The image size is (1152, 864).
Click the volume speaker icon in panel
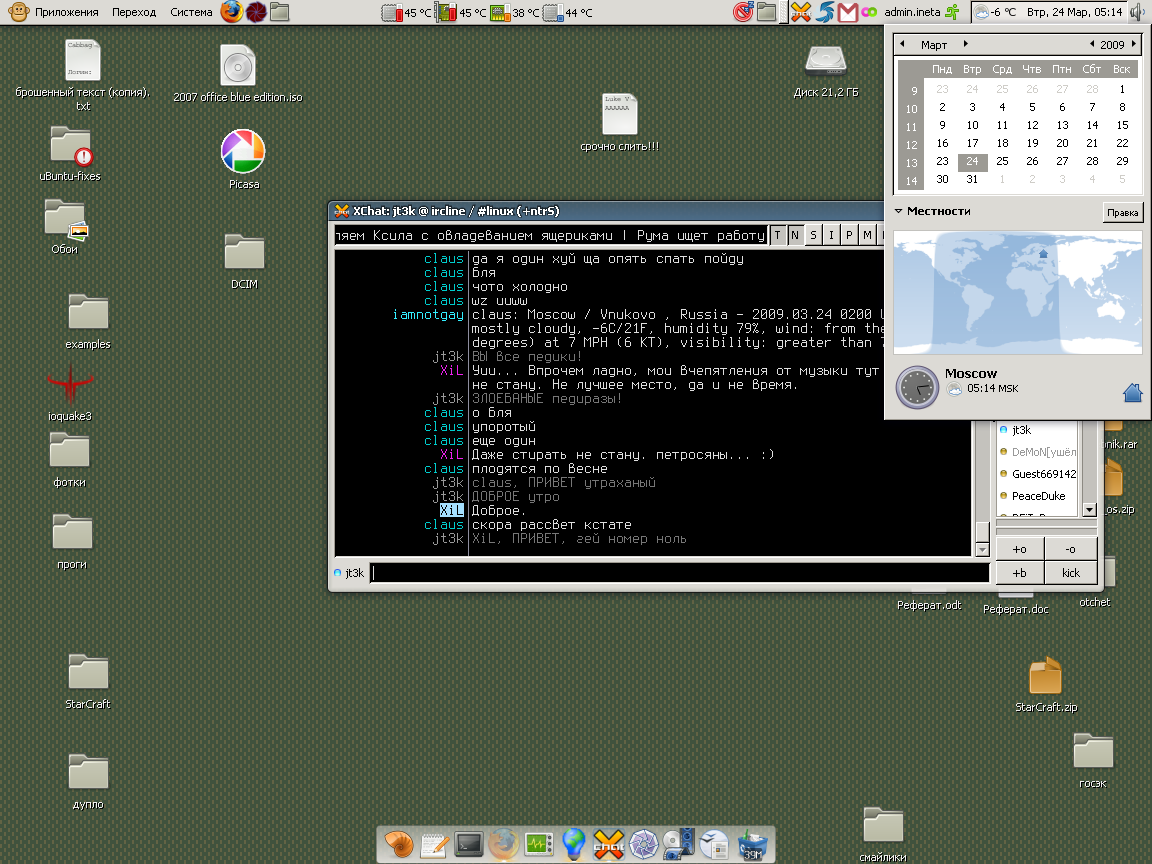point(1137,12)
